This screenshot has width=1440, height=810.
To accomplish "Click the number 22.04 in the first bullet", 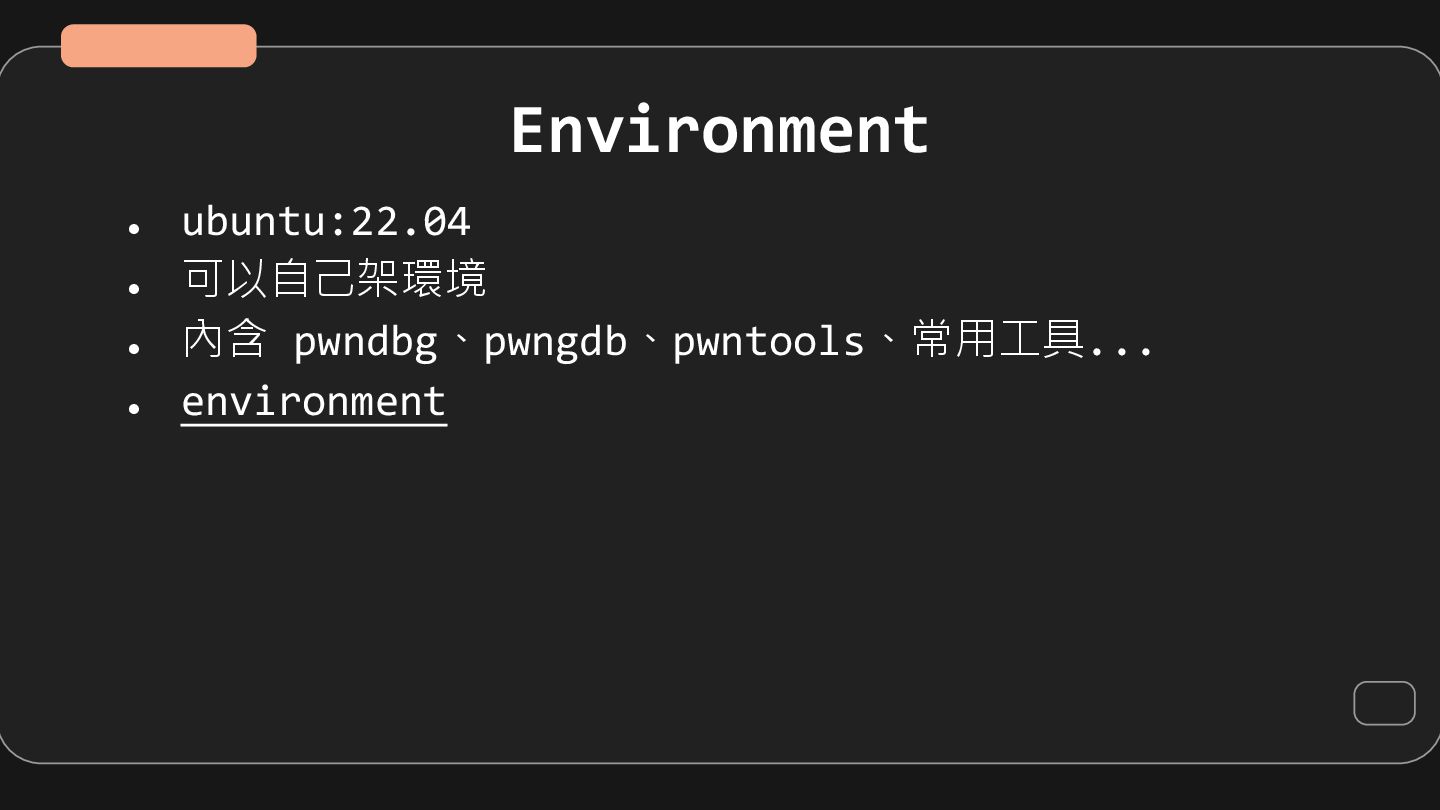I will pos(410,222).
